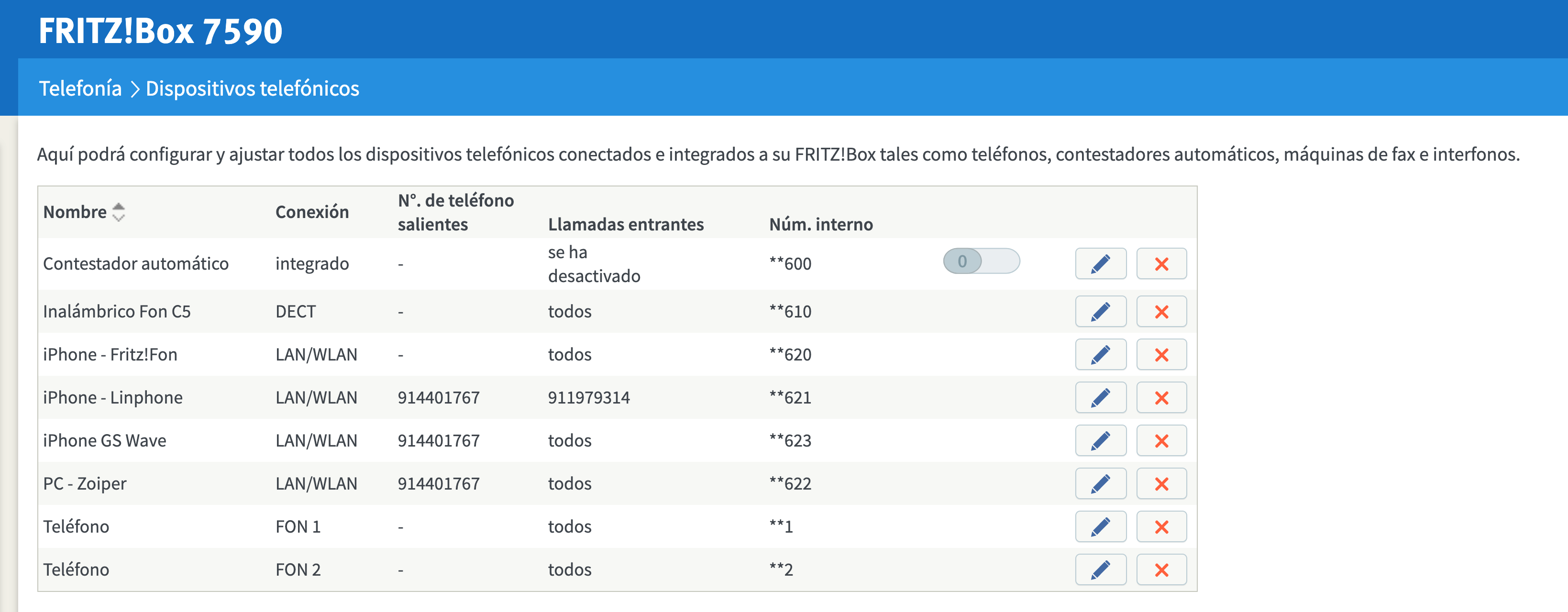Select the Teléfono name with FON 1
This screenshot has height=612, width=1568.
76,527
